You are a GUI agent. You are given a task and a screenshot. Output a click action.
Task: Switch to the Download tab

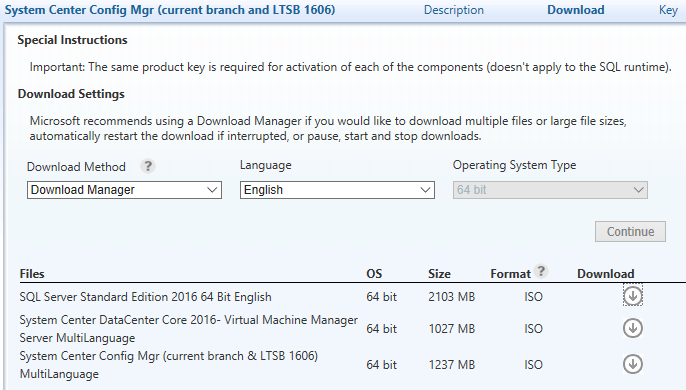tap(576, 10)
